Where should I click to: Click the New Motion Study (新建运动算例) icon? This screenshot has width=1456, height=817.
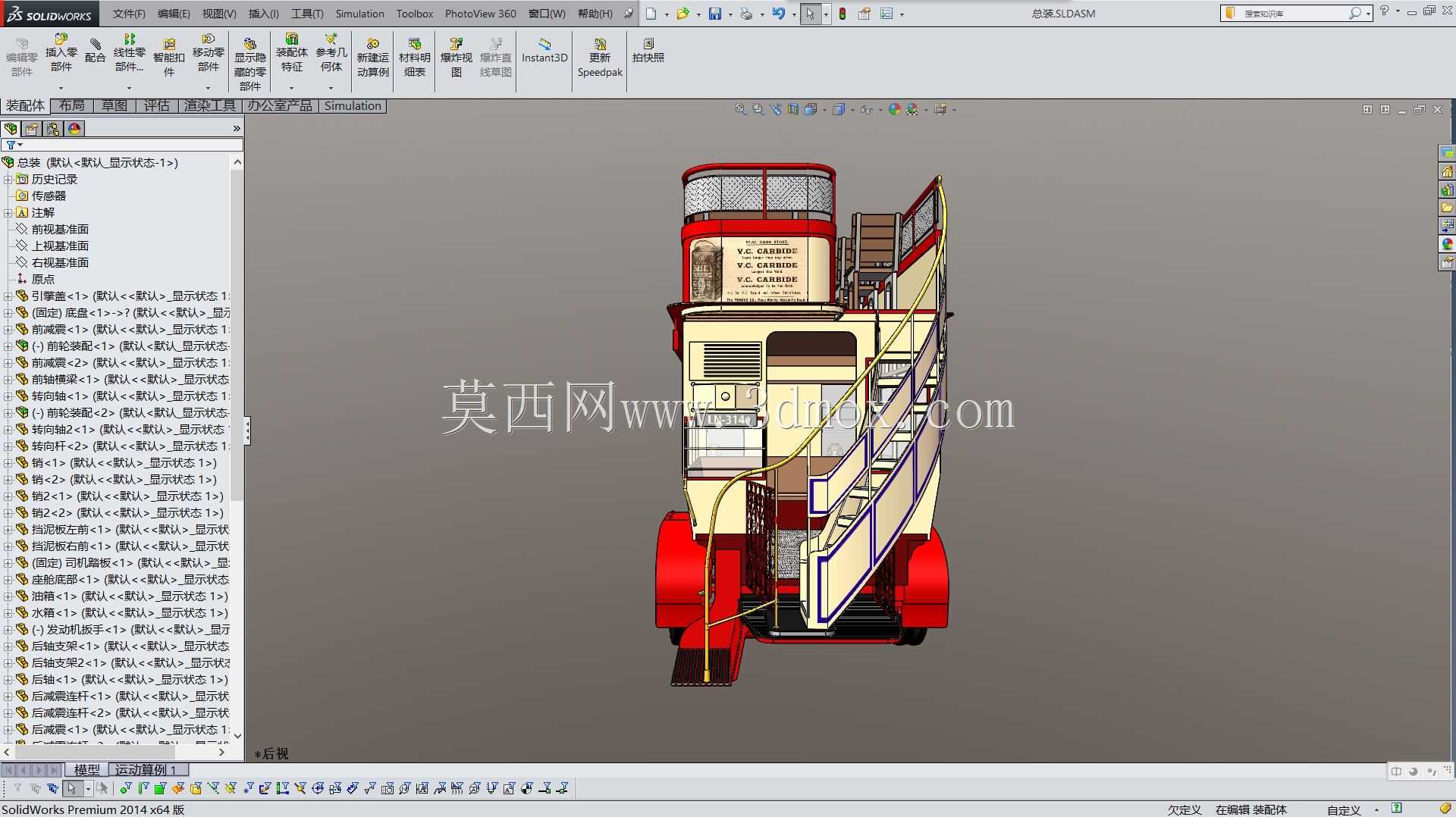pos(372,58)
